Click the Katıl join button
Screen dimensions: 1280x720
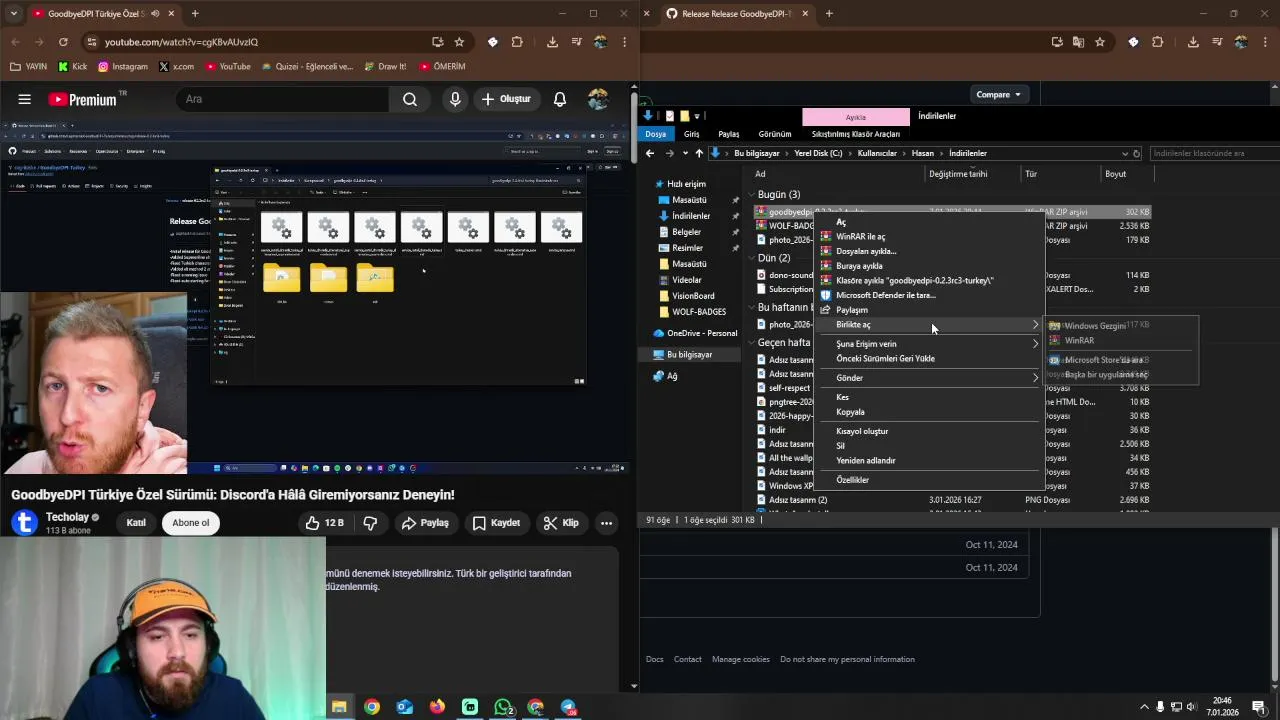(x=136, y=523)
